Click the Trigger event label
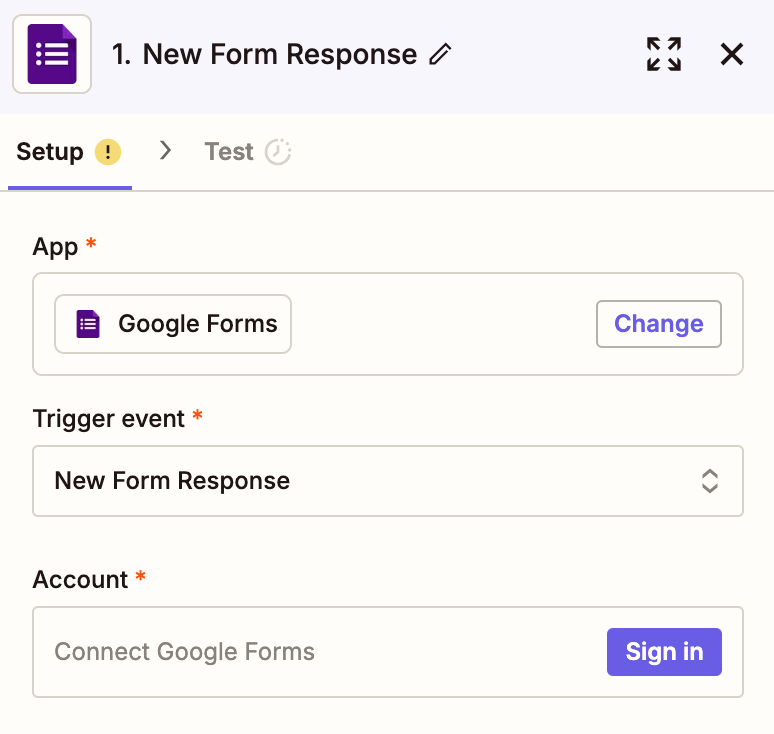 pos(109,419)
